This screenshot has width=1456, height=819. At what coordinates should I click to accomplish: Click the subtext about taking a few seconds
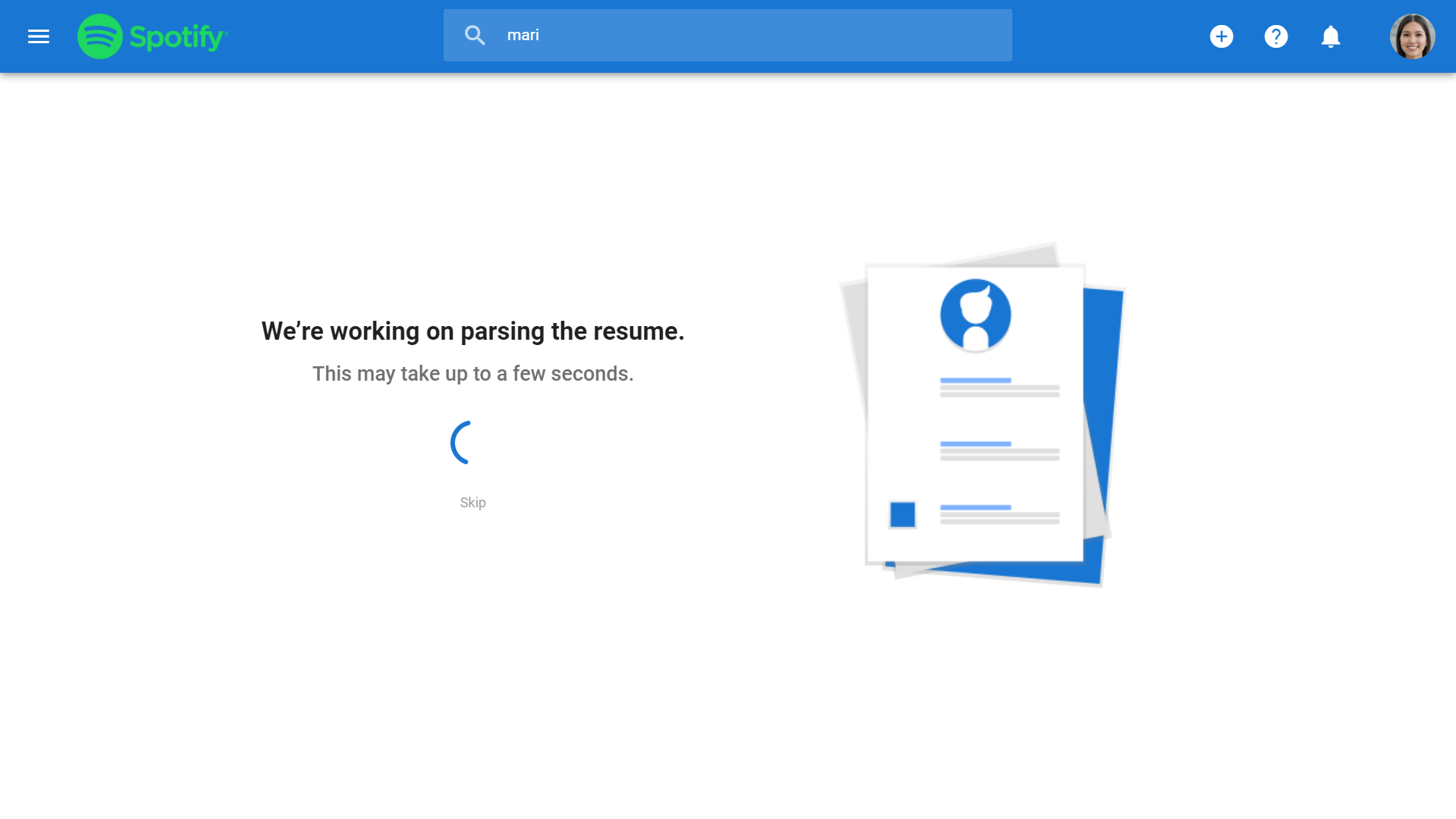click(x=472, y=373)
